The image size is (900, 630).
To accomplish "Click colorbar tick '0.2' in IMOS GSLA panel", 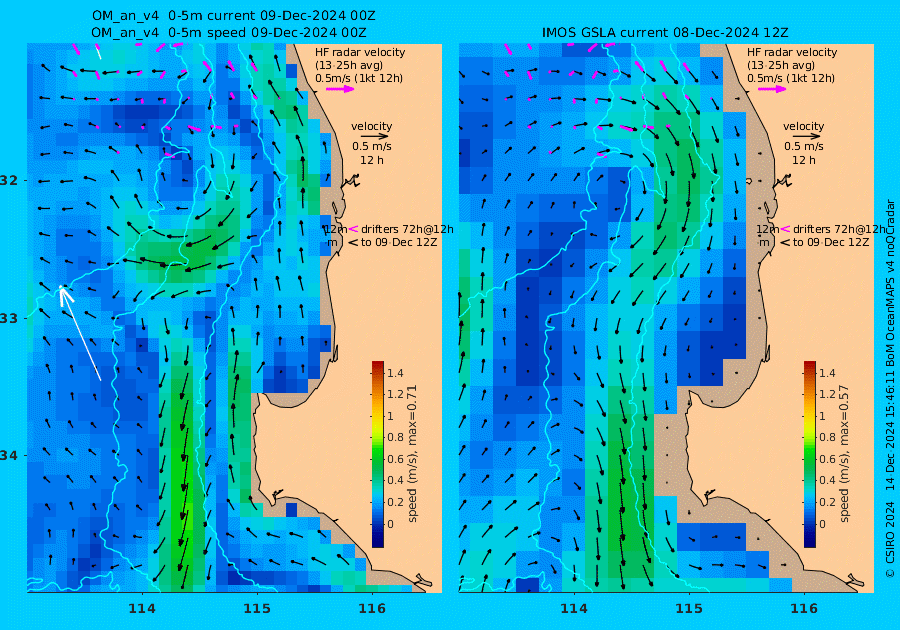I will pyautogui.click(x=827, y=502).
